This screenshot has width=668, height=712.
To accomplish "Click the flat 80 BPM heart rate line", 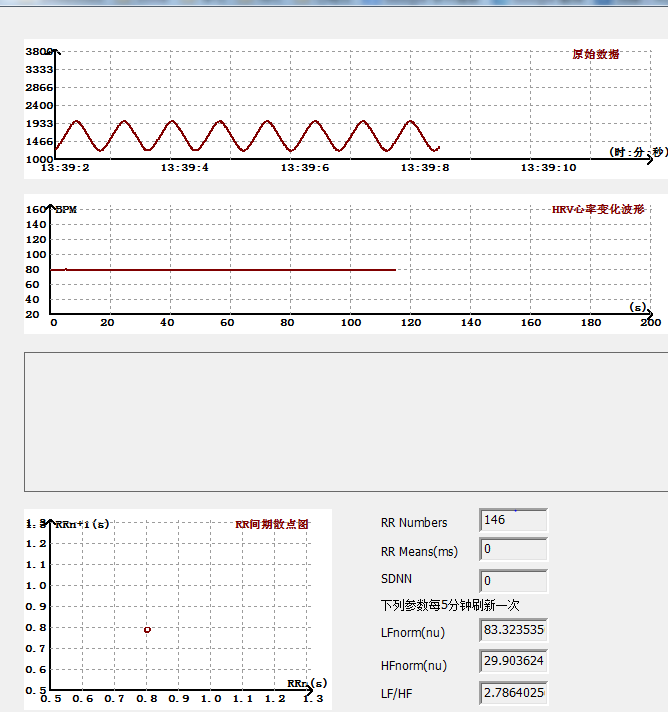I will point(223,270).
